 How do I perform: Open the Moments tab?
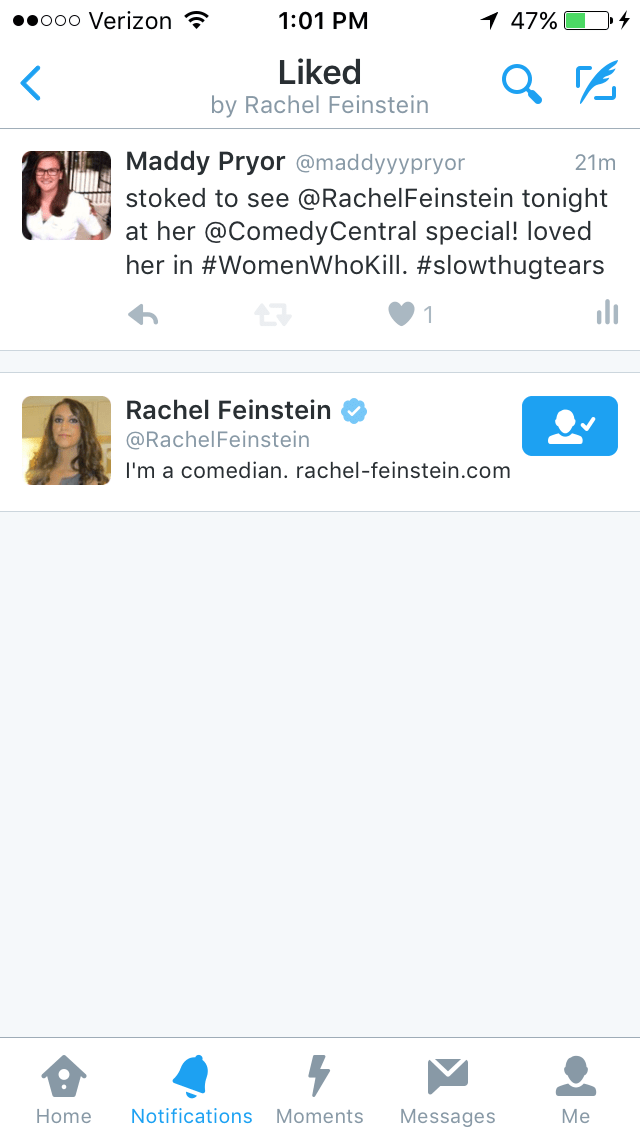(319, 1089)
